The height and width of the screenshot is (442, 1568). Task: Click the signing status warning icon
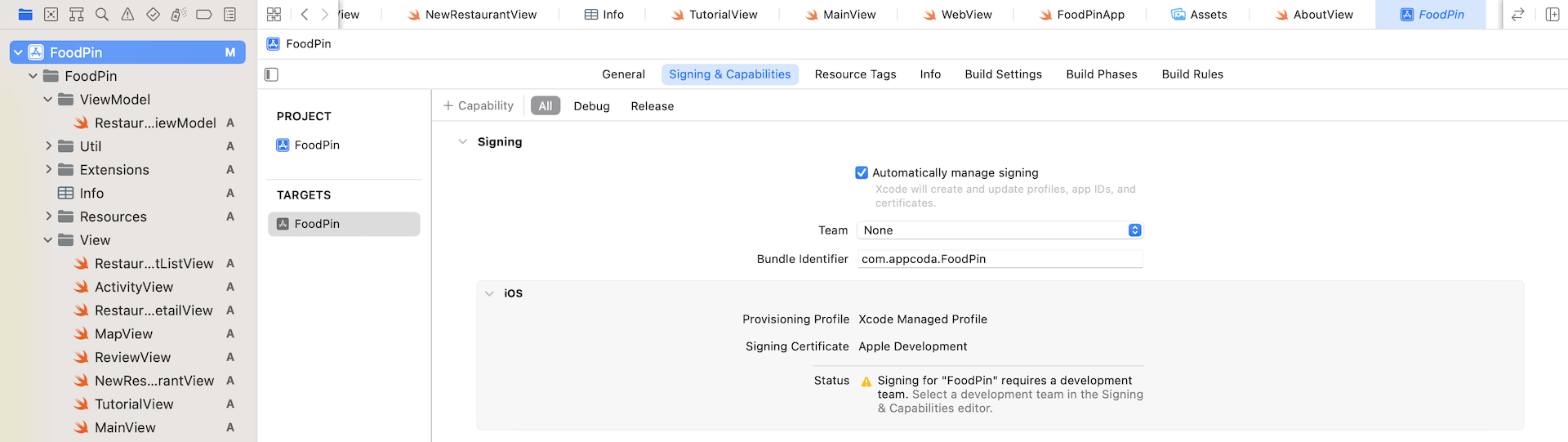(866, 382)
